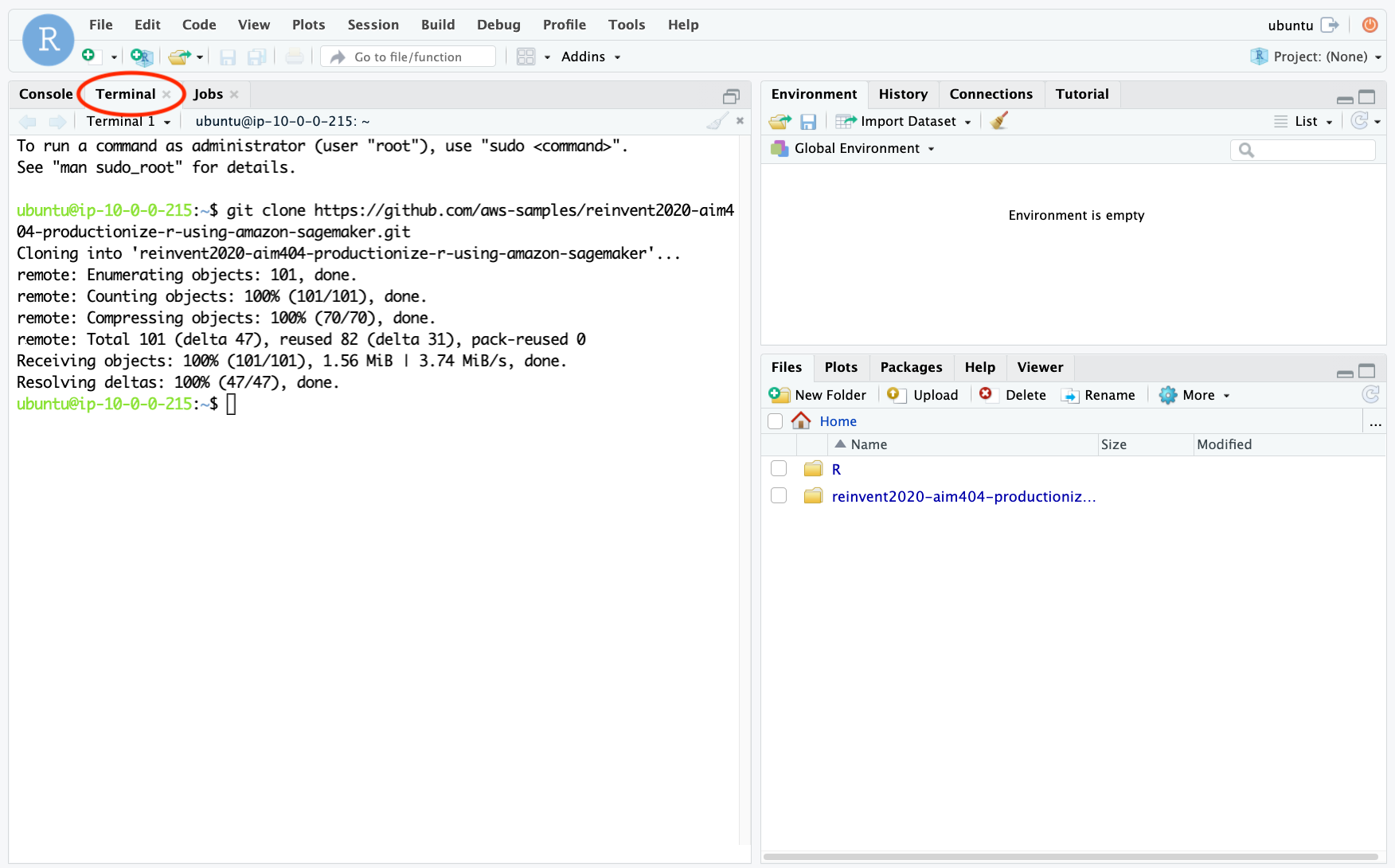Toggle the select-all files checkbox
This screenshot has height=868, width=1395.
775,421
